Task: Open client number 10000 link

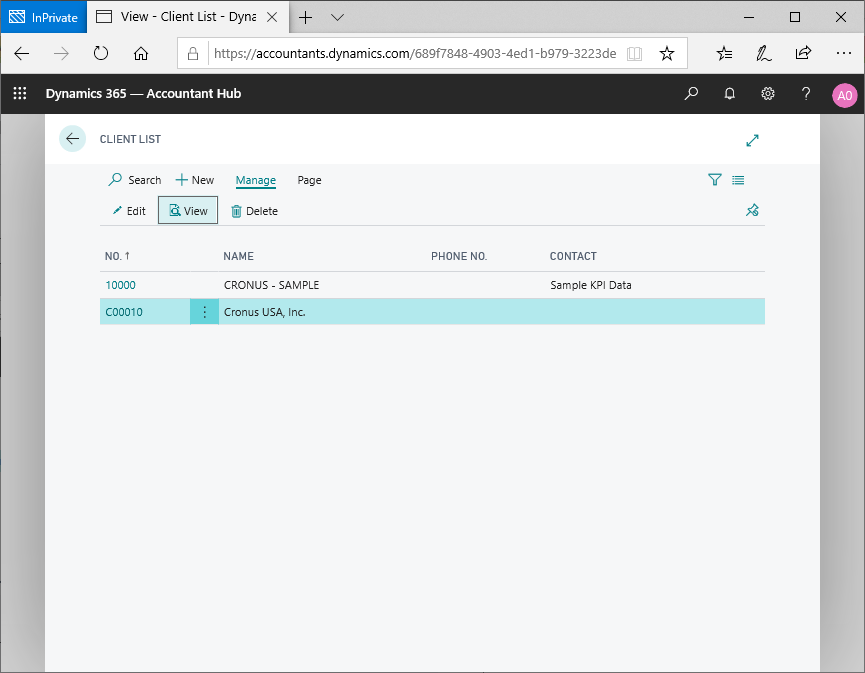Action: tap(120, 285)
